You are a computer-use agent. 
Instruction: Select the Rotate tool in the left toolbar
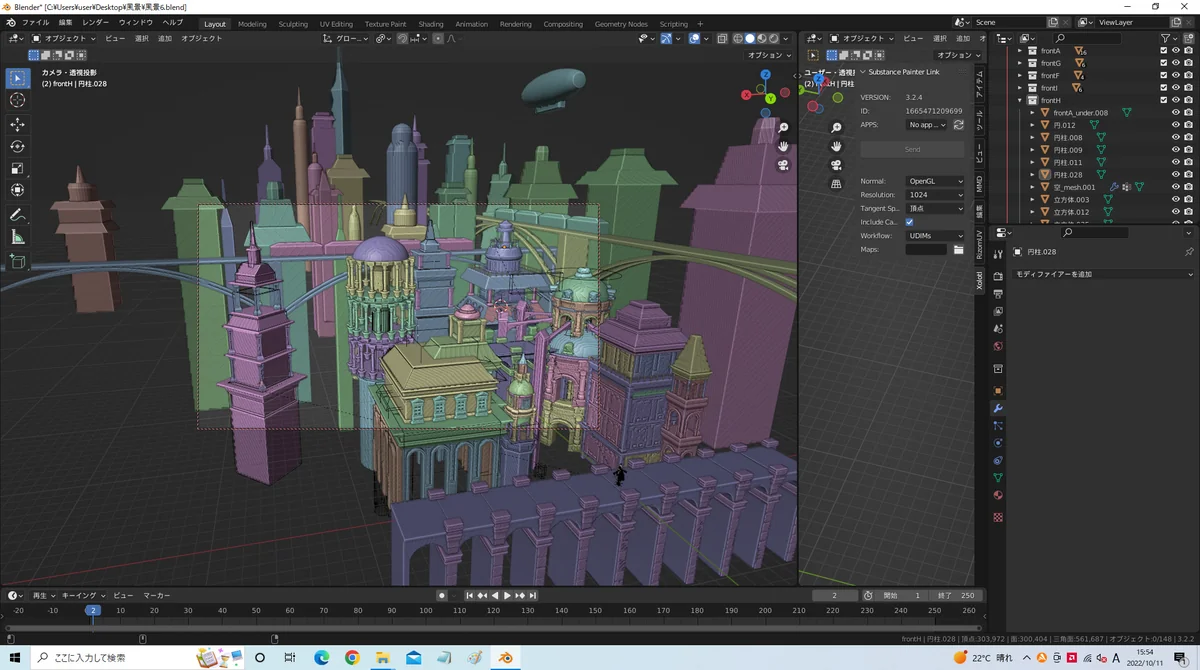click(17, 147)
